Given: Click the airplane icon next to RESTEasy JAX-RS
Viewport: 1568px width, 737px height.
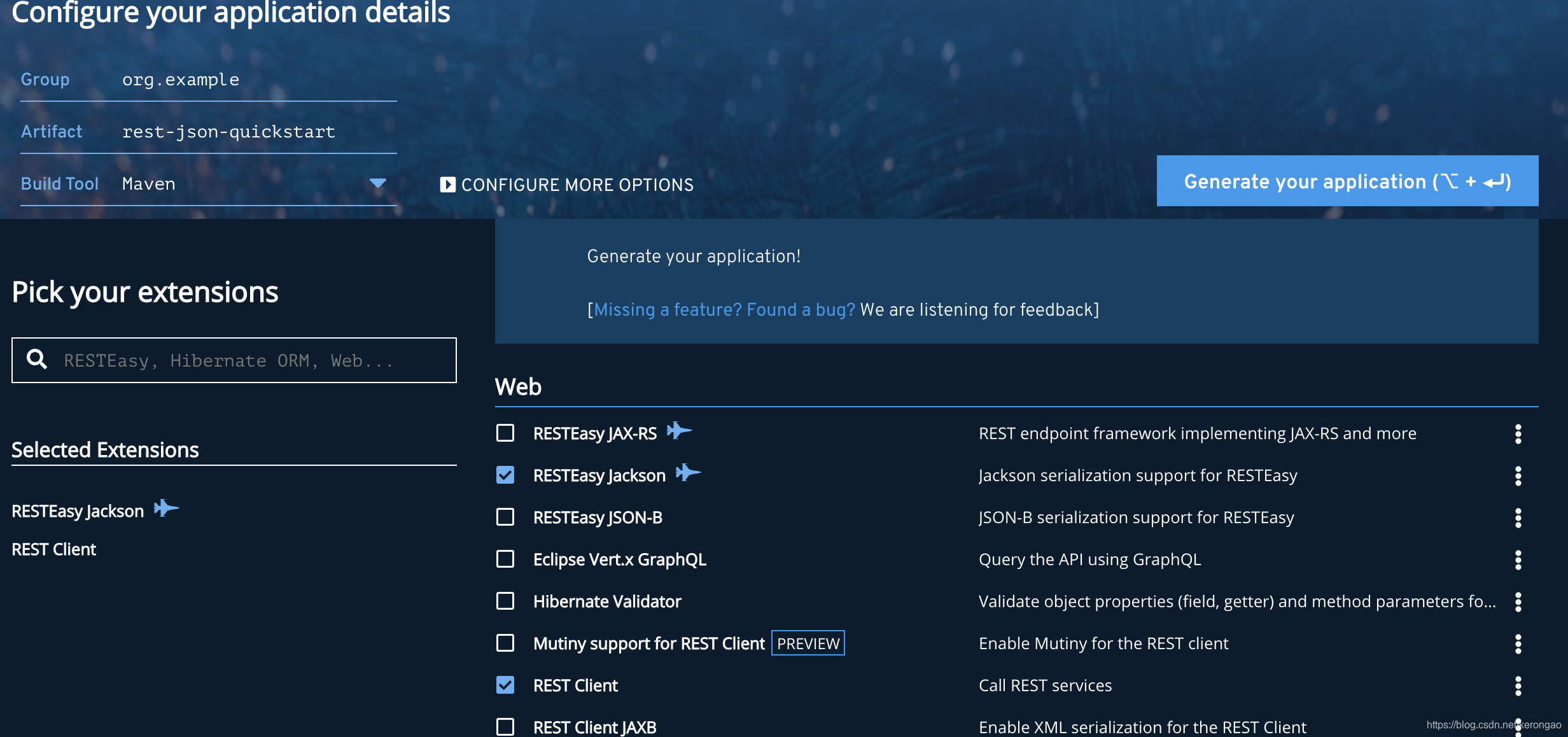Looking at the screenshot, I should tap(679, 431).
